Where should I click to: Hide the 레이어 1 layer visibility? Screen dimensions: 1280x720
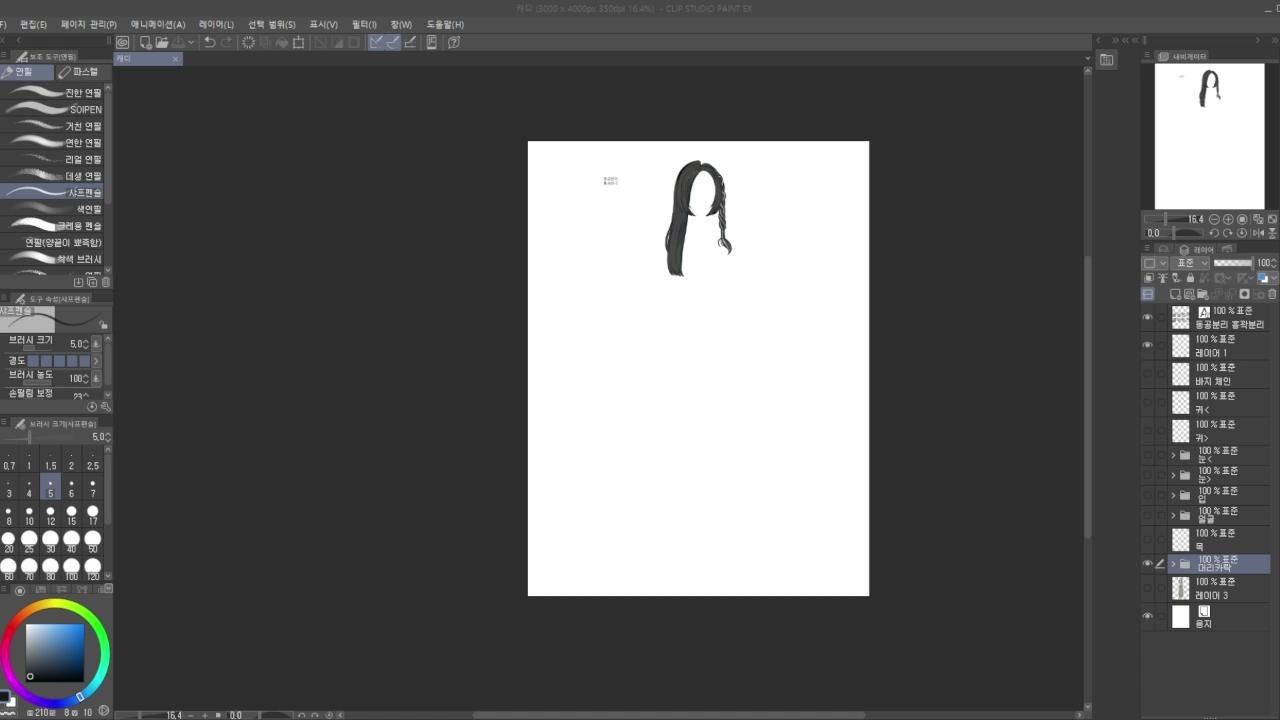click(1147, 345)
